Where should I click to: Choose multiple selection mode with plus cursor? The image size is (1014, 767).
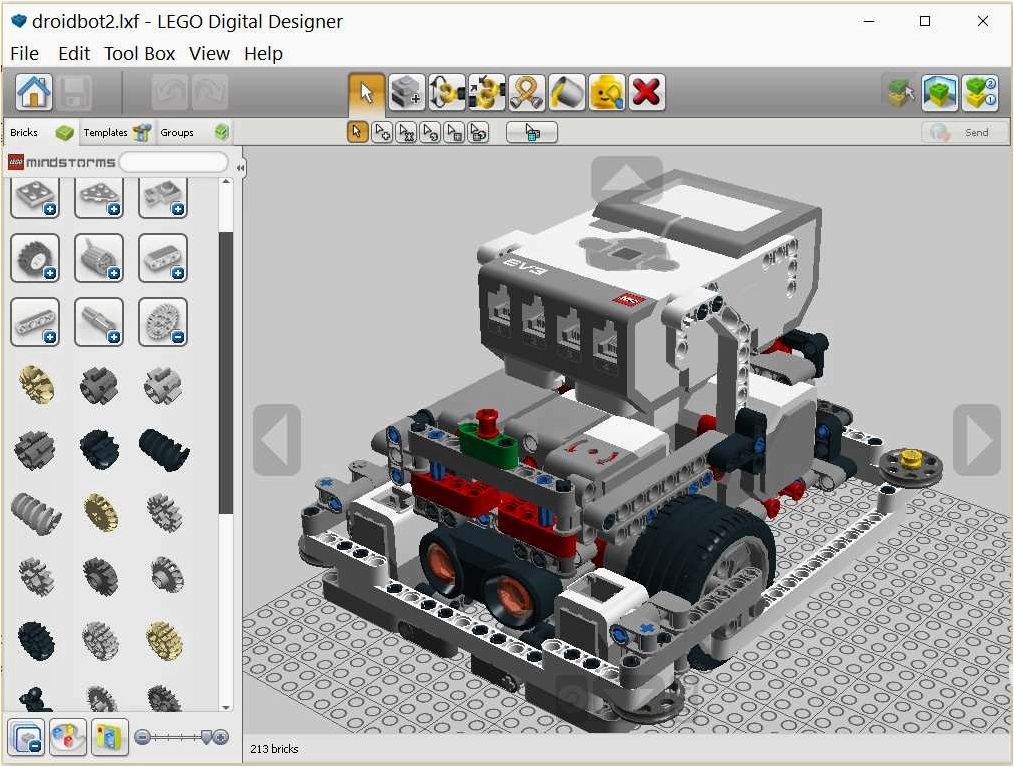(x=382, y=132)
